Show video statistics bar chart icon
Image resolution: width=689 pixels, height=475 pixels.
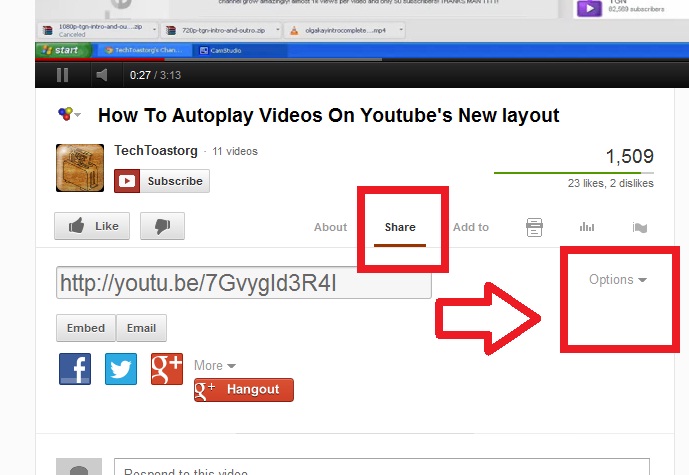point(587,227)
